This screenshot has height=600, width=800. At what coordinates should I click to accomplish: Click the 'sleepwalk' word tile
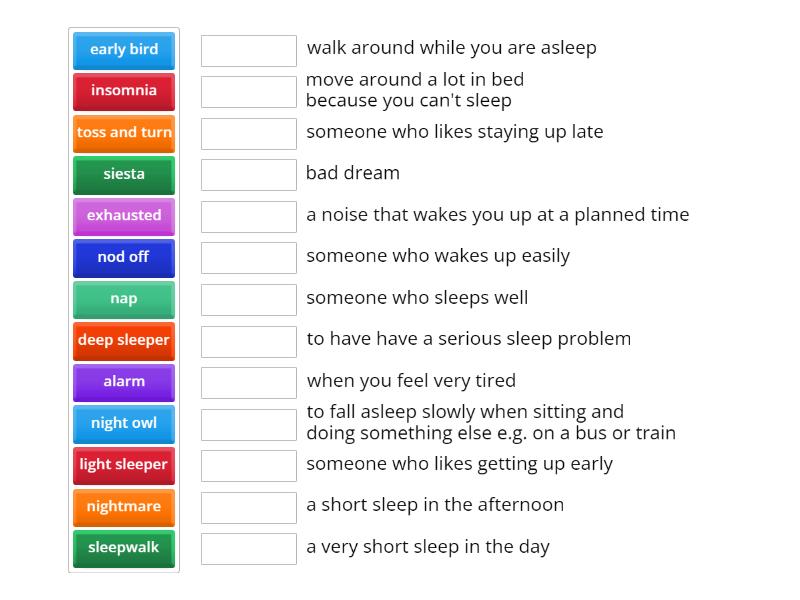coord(123,548)
